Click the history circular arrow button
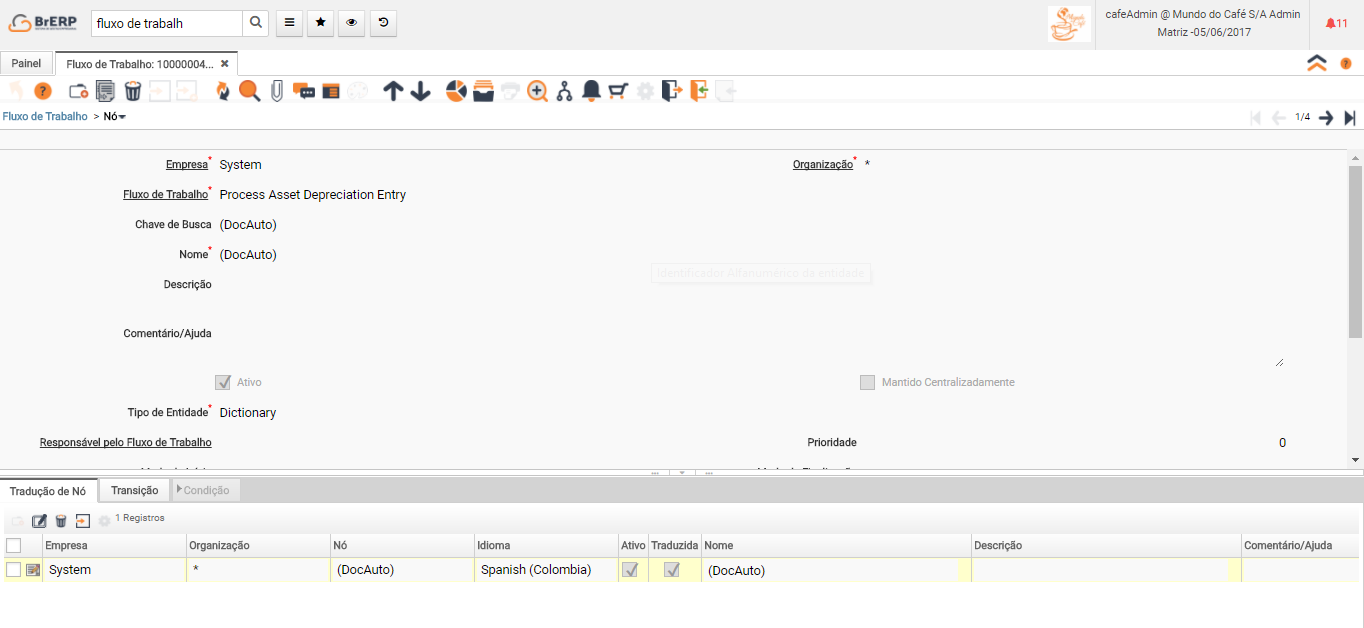The image size is (1364, 628). [383, 23]
